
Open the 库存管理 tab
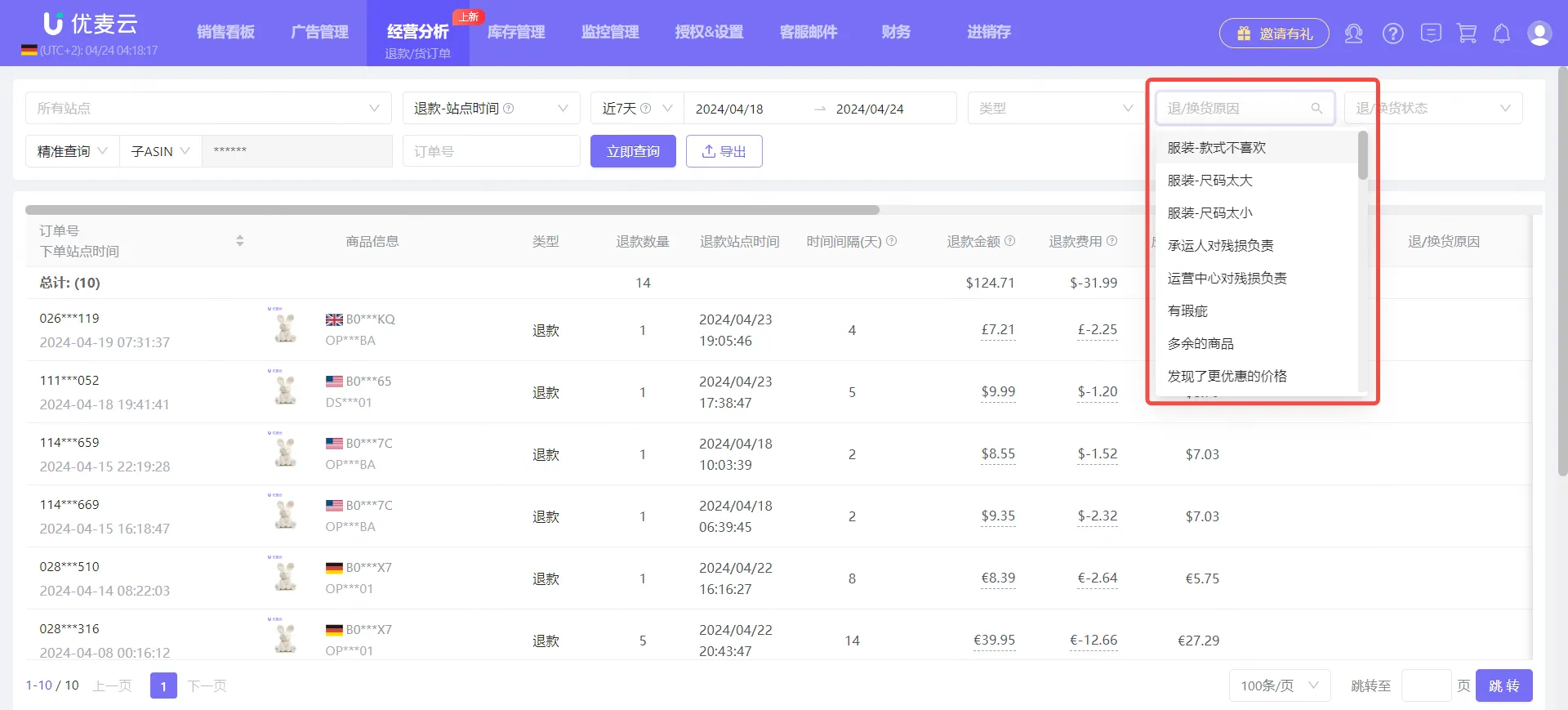(516, 32)
